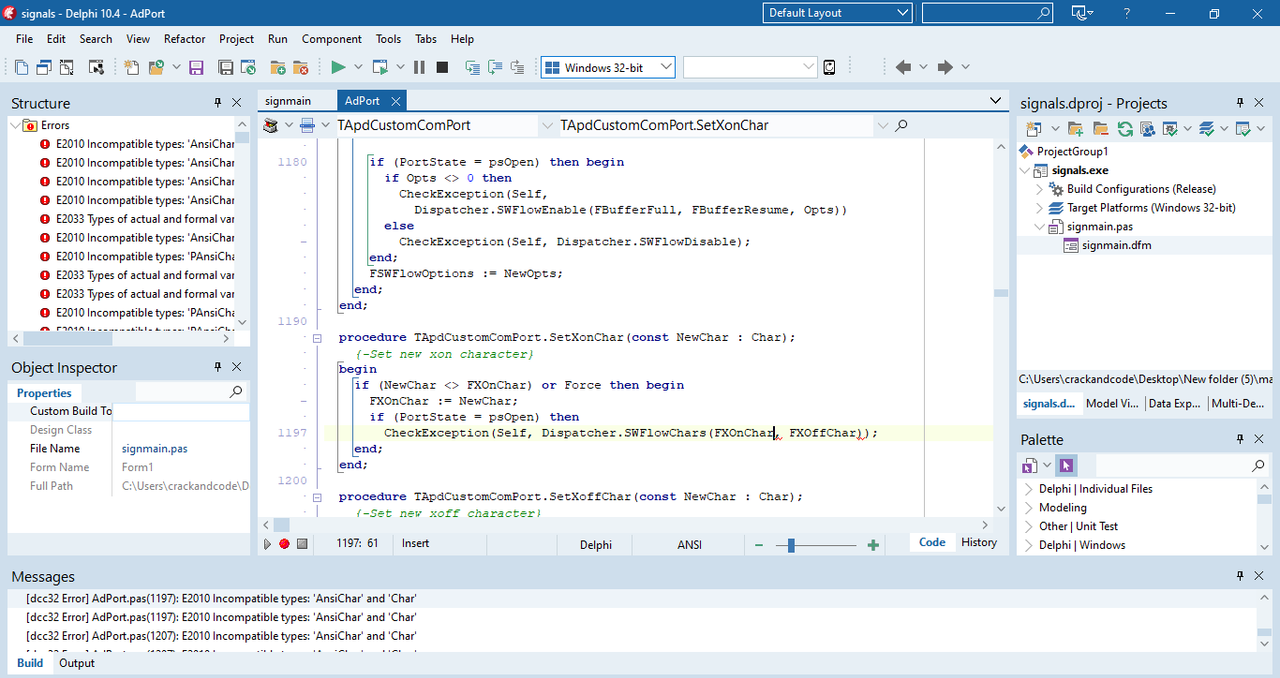Click the View Unit toolbar icon
The width and height of the screenshot is (1280, 678).
click(22, 67)
